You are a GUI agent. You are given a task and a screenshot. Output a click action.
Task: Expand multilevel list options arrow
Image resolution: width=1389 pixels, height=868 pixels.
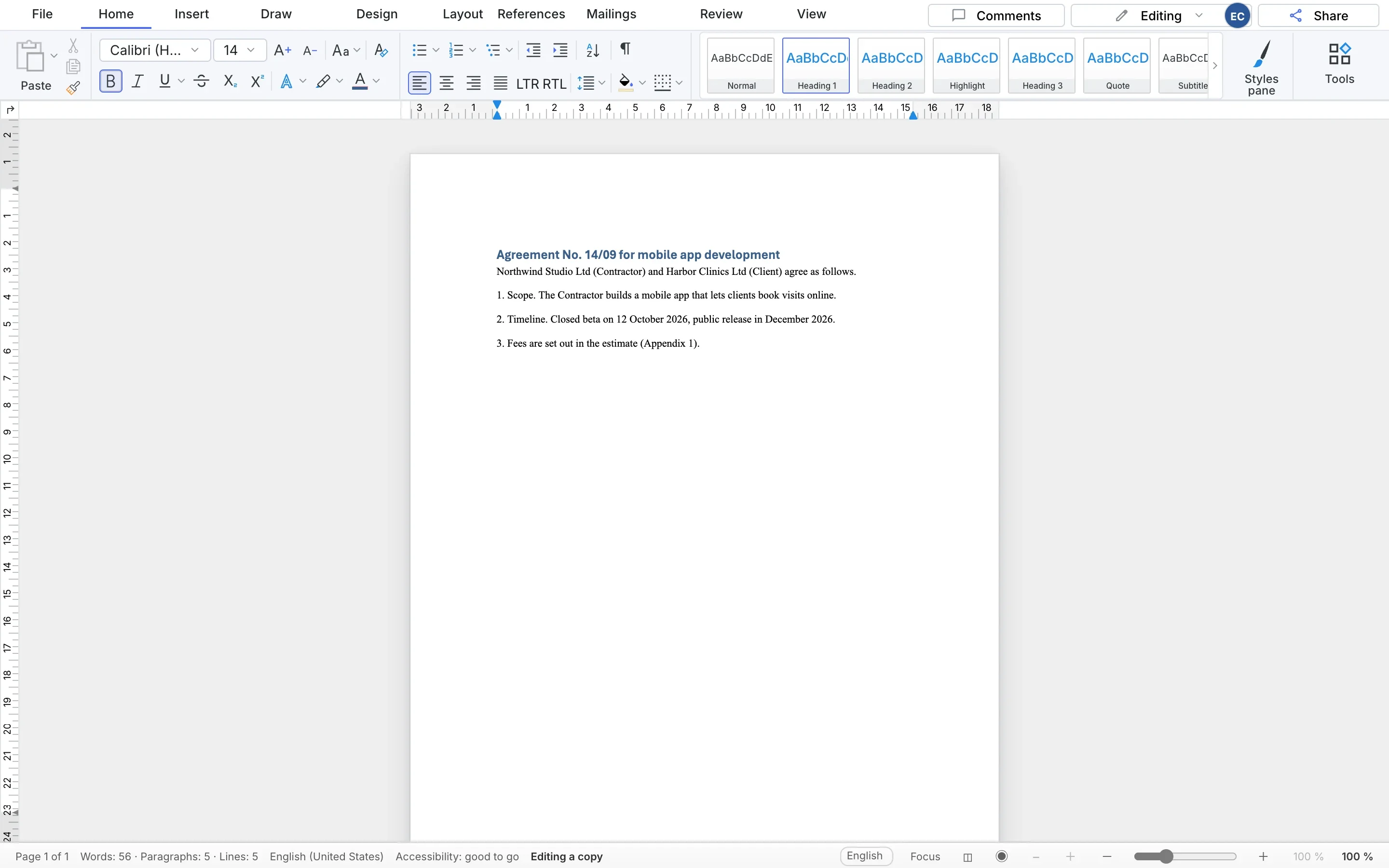pos(509,51)
